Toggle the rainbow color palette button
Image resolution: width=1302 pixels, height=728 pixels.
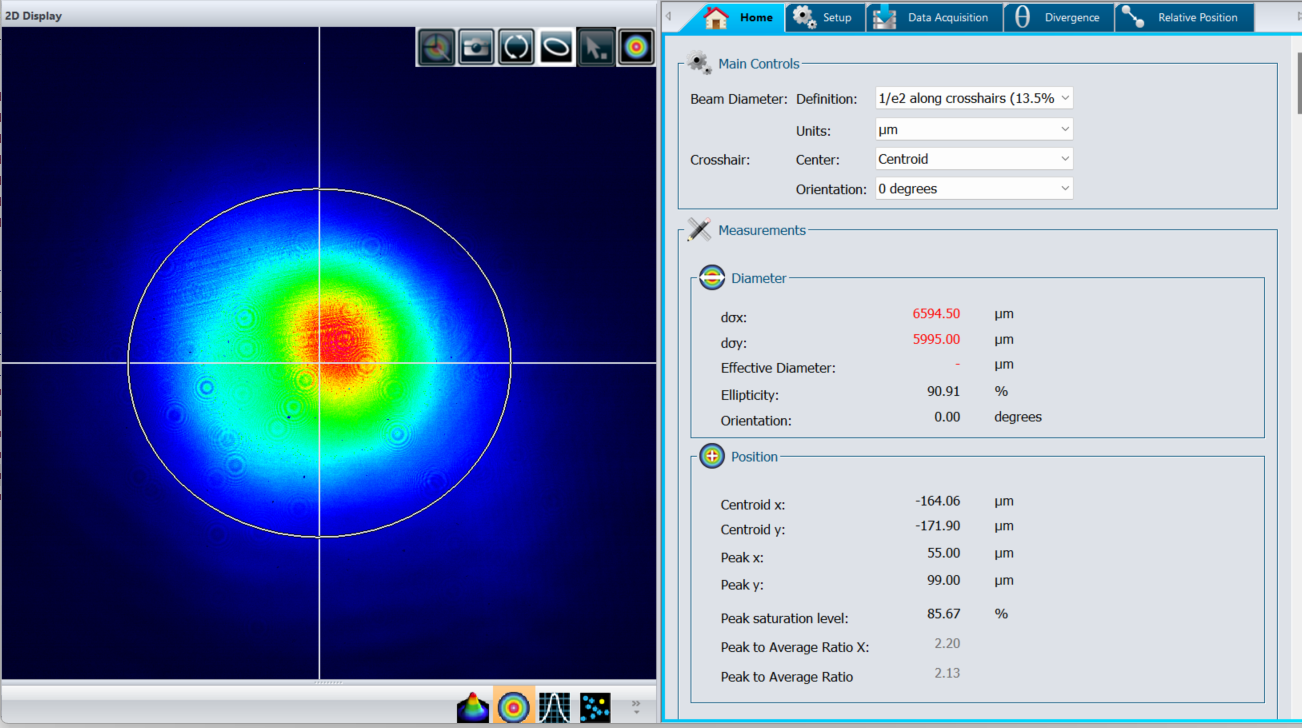pos(636,47)
